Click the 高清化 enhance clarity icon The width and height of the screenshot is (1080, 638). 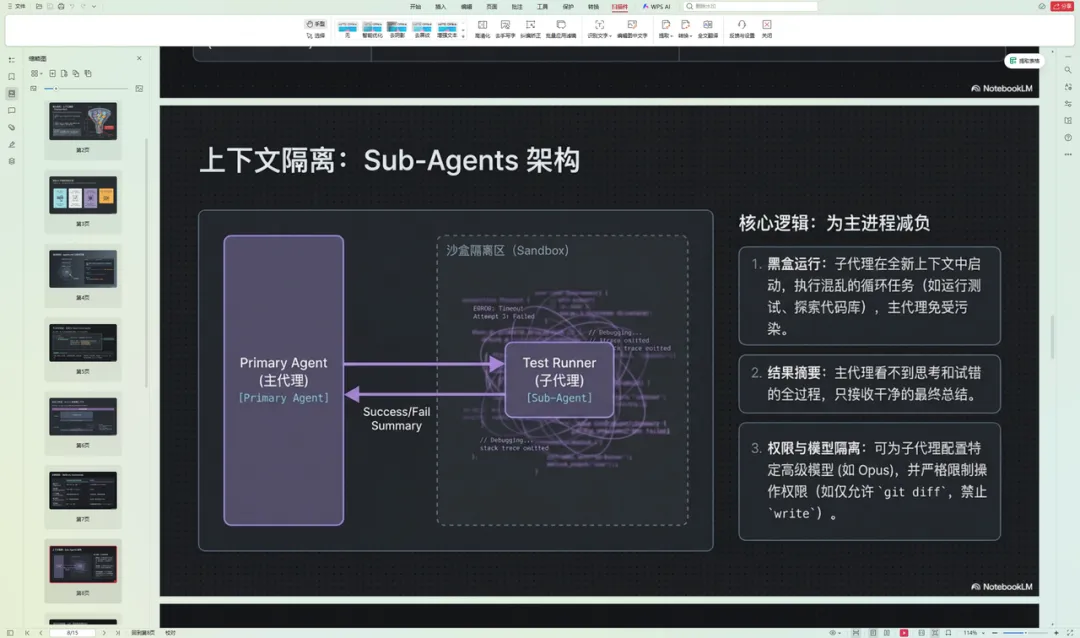pos(482,28)
